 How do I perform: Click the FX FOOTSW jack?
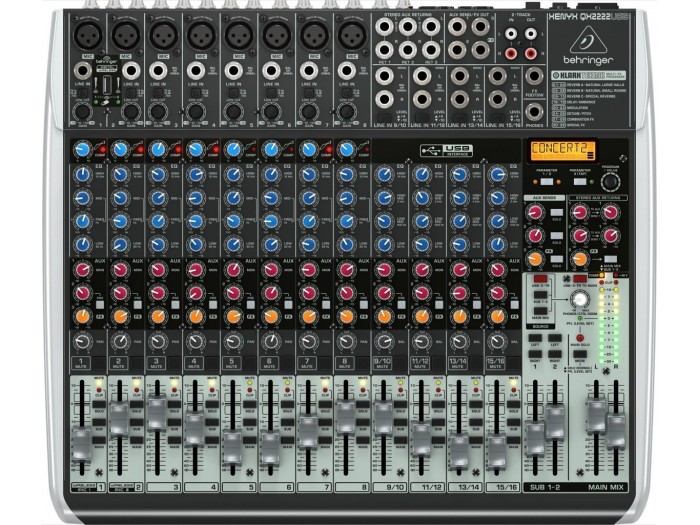click(x=534, y=76)
